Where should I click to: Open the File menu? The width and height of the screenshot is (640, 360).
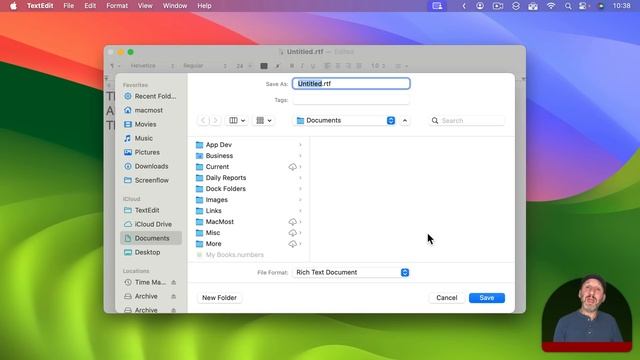pos(69,6)
